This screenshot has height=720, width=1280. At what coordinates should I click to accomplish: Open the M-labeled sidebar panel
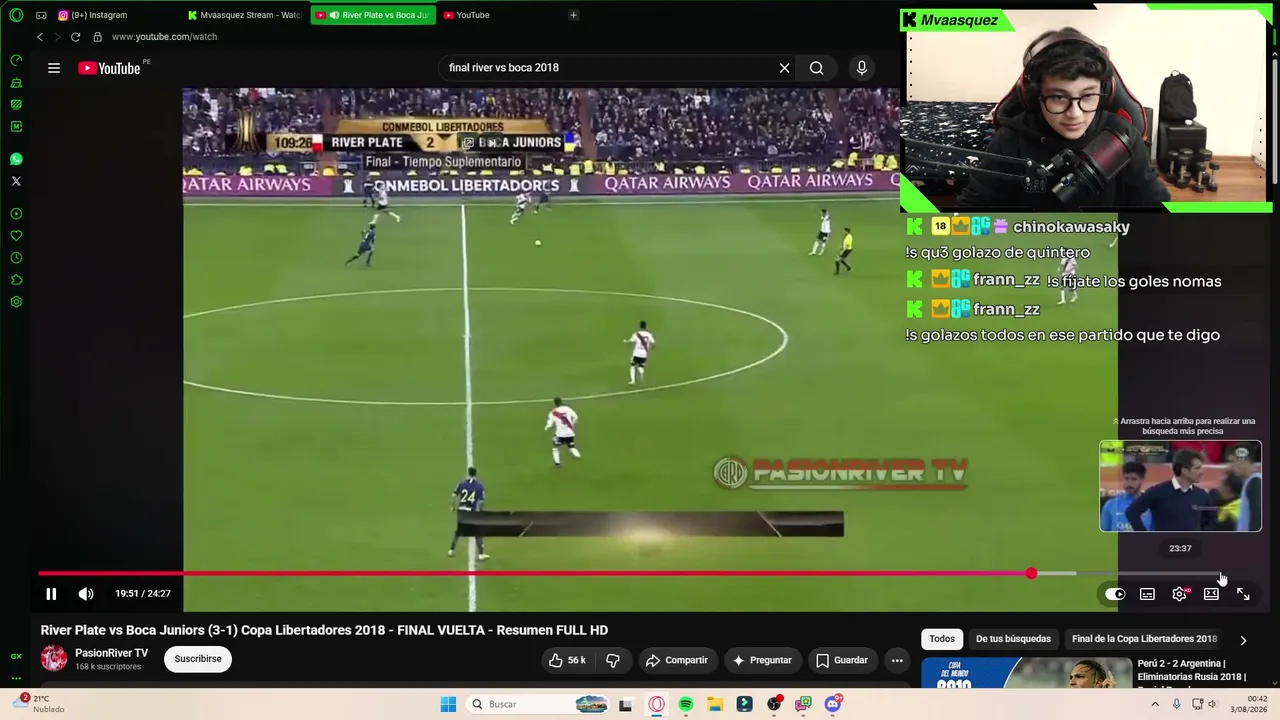[x=16, y=126]
